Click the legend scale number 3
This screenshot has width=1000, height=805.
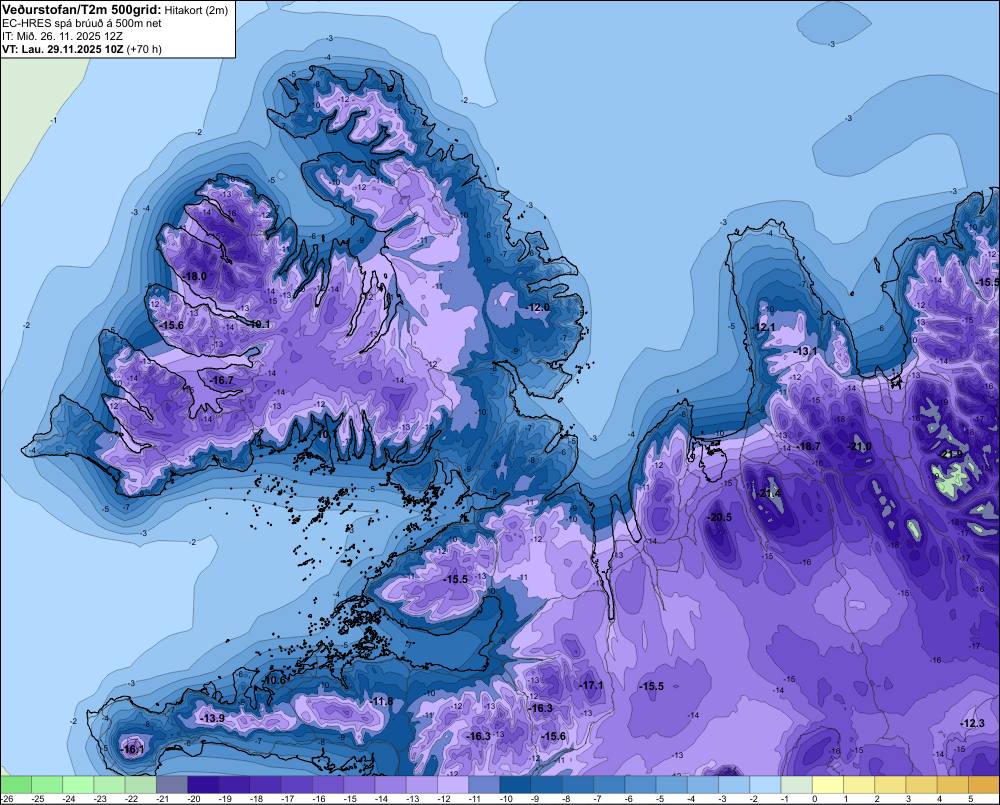908,799
